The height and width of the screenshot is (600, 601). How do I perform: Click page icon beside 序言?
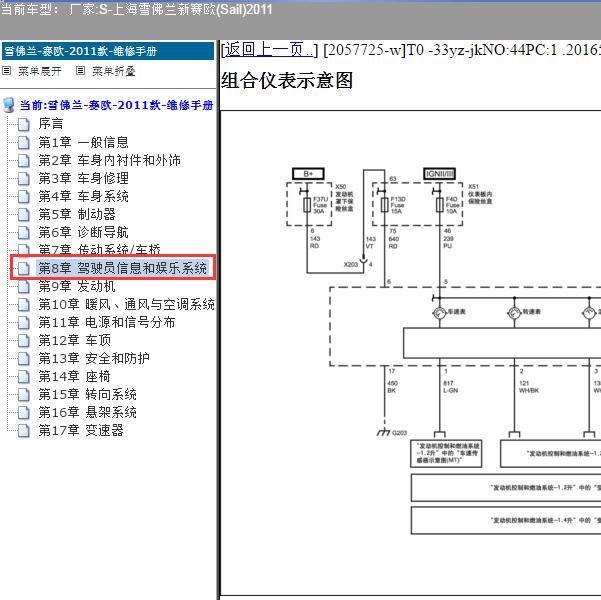click(24, 124)
